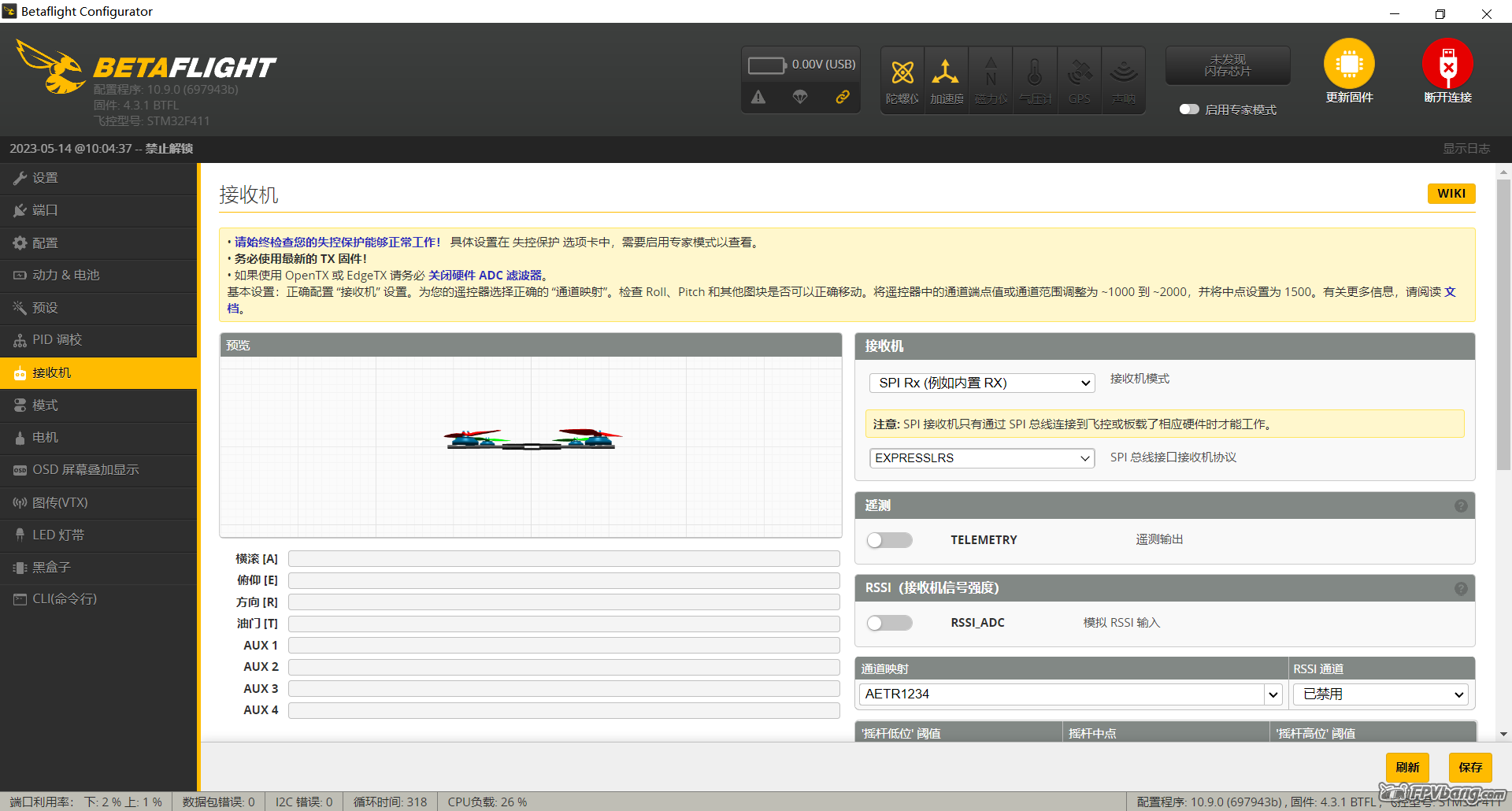Image resolution: width=1512 pixels, height=811 pixels.
Task: Click the quadcopter 3D preview model
Action: [532, 439]
